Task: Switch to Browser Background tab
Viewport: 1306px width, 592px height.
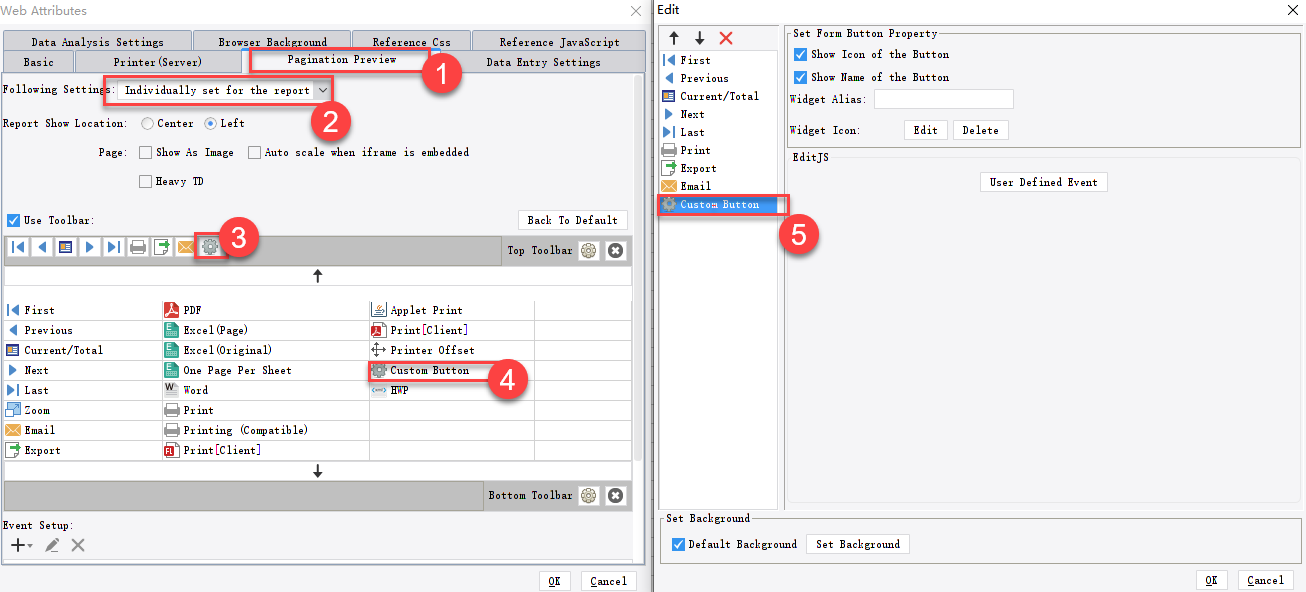Action: coord(272,42)
